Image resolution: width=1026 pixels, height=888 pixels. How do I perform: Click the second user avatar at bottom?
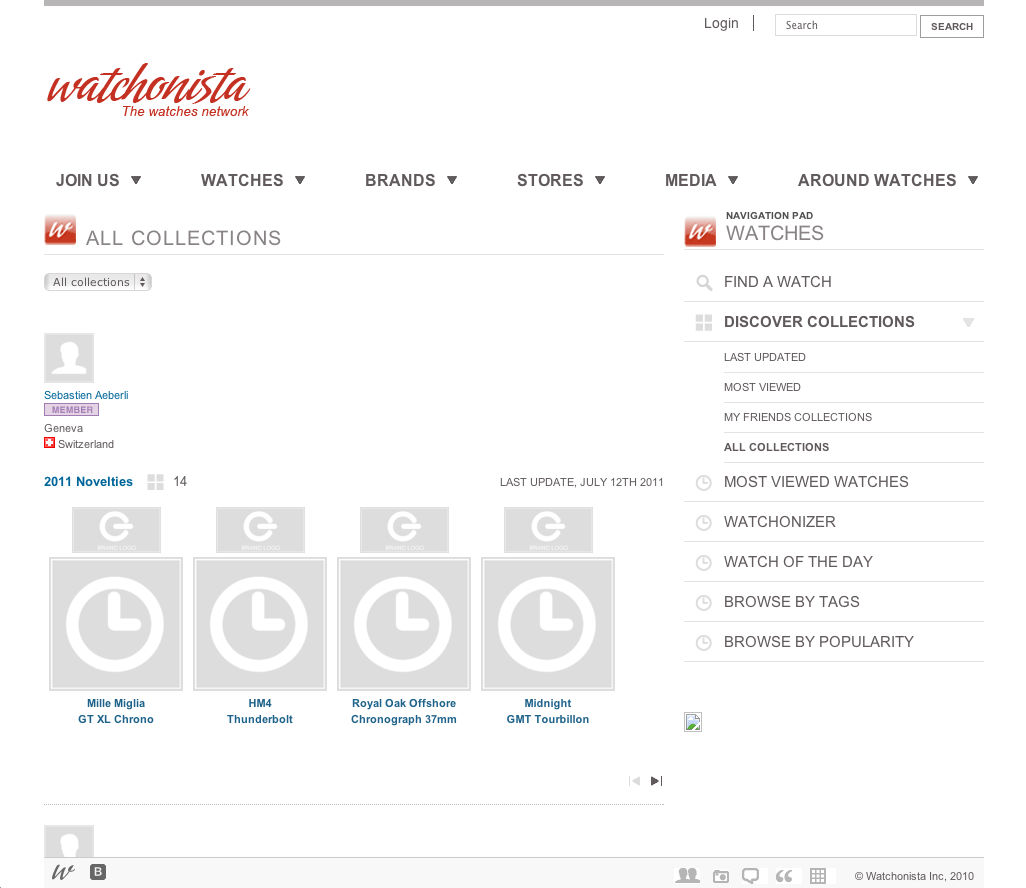[69, 841]
